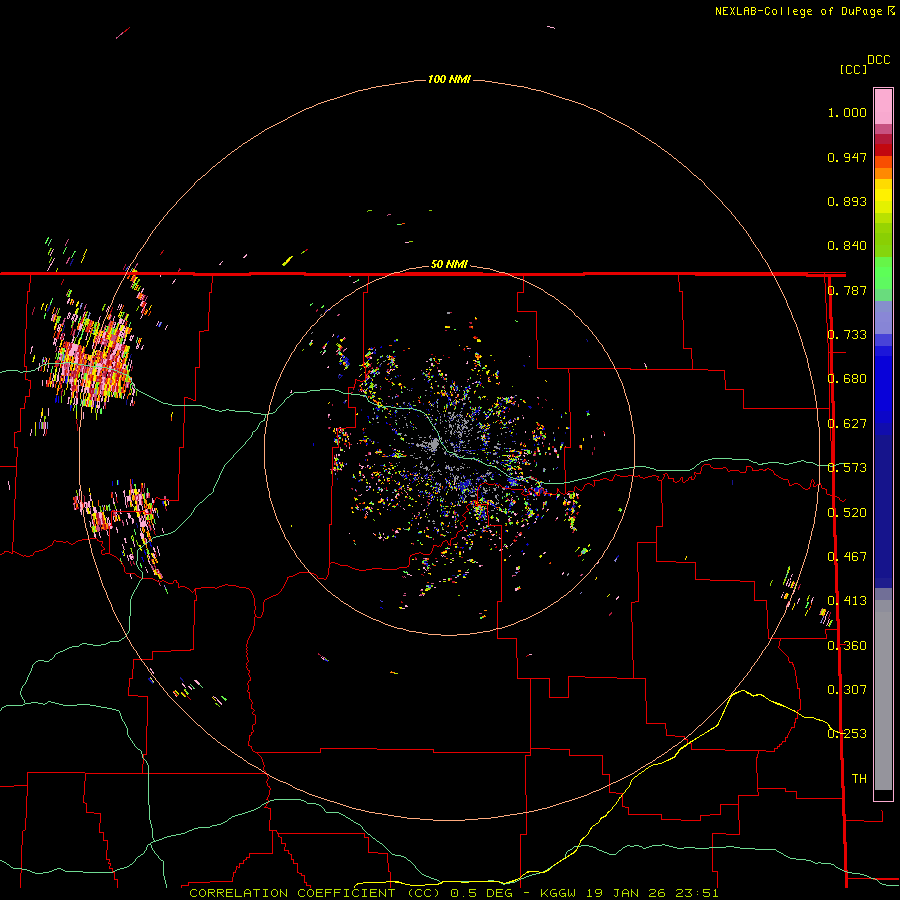Click the 0.253 legend value
The width and height of the screenshot is (900, 900).
847,734
